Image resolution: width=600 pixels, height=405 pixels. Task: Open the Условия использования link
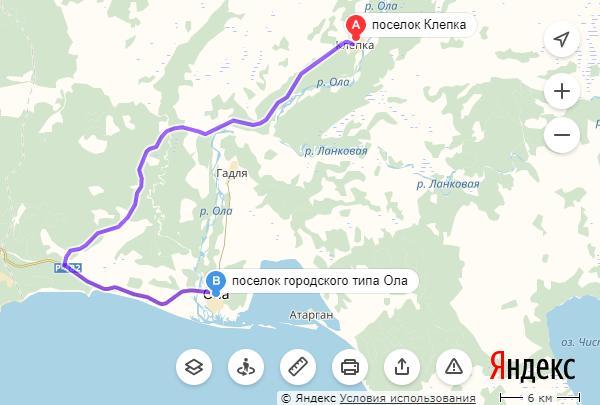(408, 398)
